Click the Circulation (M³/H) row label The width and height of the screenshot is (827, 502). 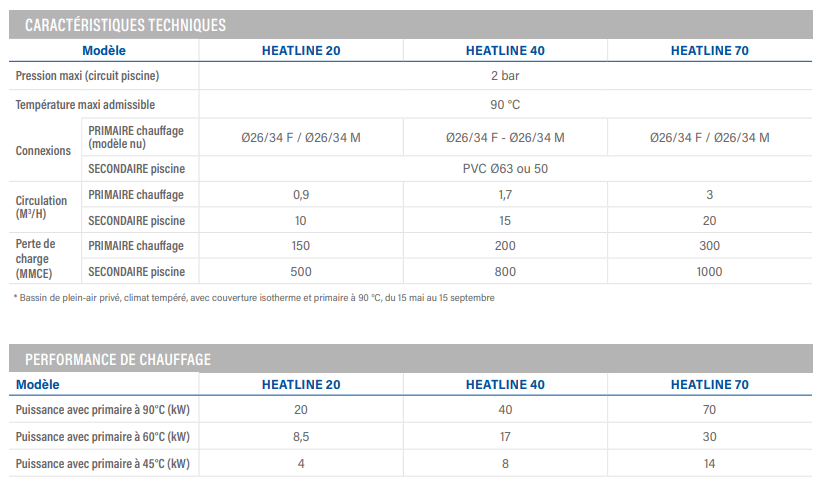[x=44, y=207]
